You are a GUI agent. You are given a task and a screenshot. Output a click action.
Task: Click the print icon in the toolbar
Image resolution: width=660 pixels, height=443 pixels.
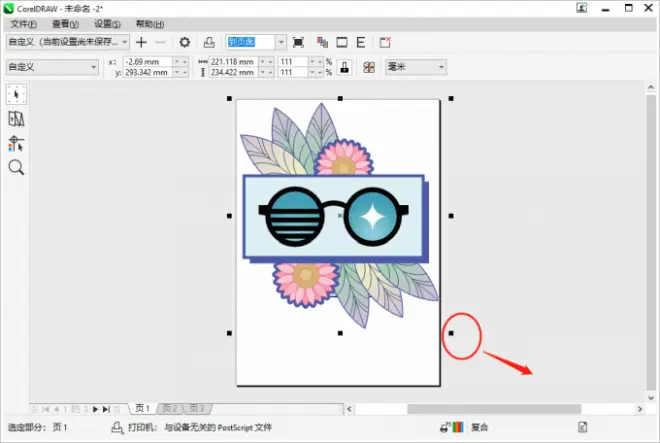[209, 42]
